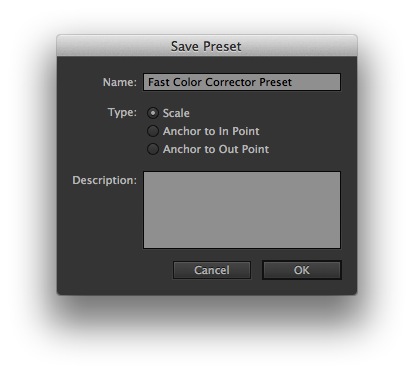
Task: Click the "Anchor to Out Point" label text
Action: (216, 149)
